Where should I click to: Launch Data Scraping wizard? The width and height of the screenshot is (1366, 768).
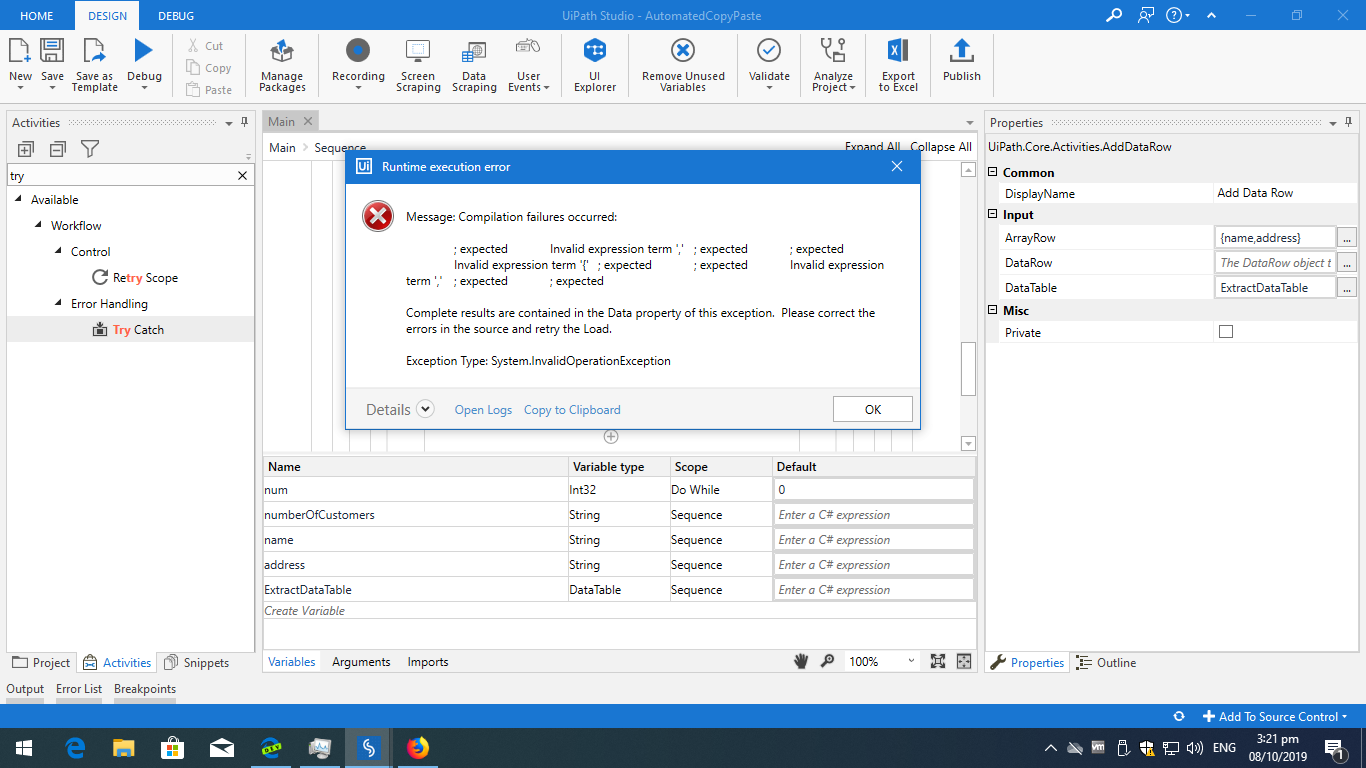(x=474, y=65)
